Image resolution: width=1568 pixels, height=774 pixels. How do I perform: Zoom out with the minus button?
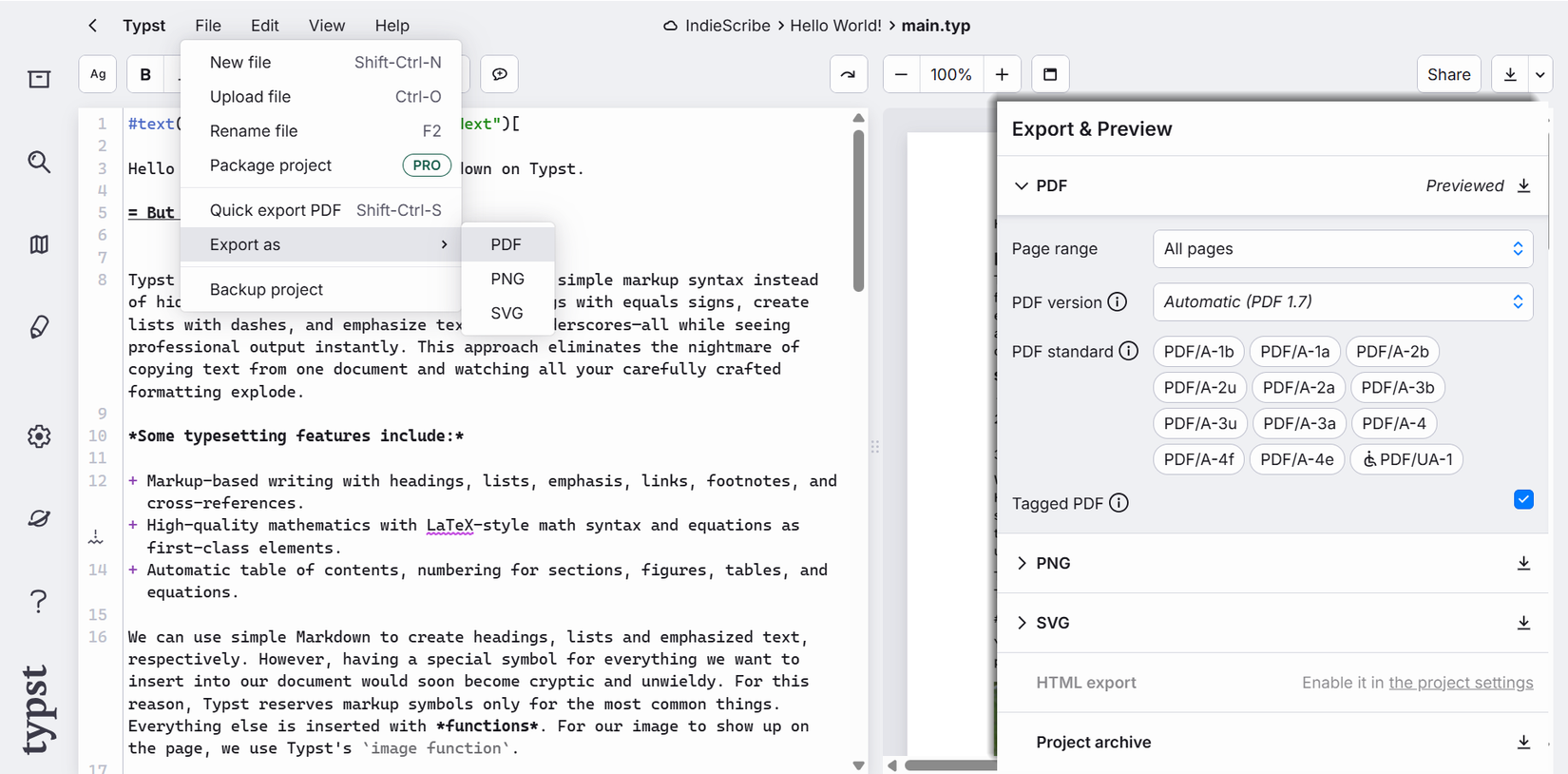pyautogui.click(x=901, y=74)
